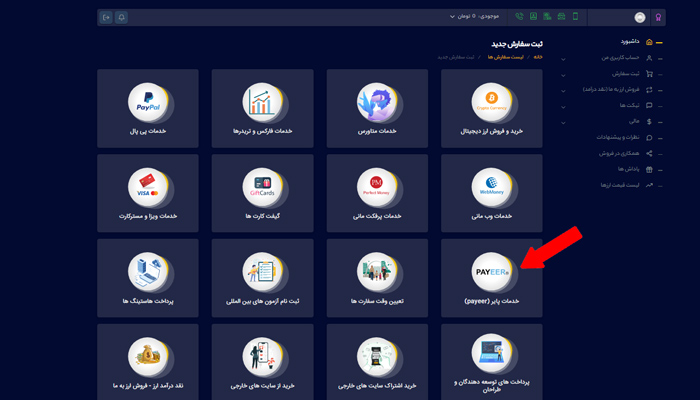Click the خرید از سایت های خارجی label
The width and height of the screenshot is (700, 400).
262,386
